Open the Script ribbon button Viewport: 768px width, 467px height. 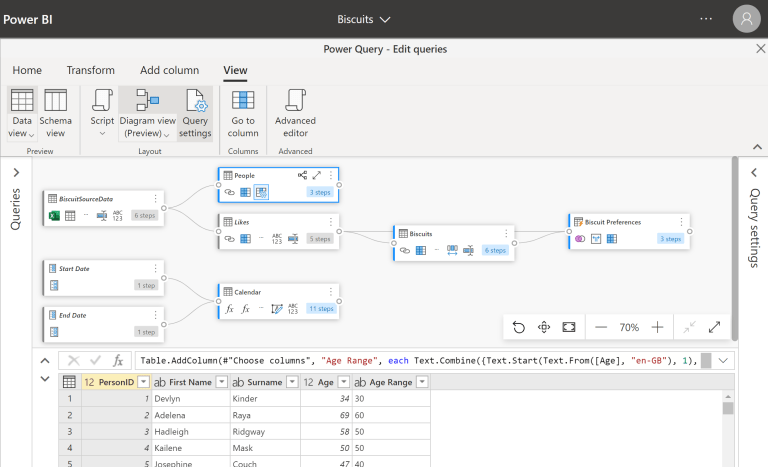[x=102, y=114]
